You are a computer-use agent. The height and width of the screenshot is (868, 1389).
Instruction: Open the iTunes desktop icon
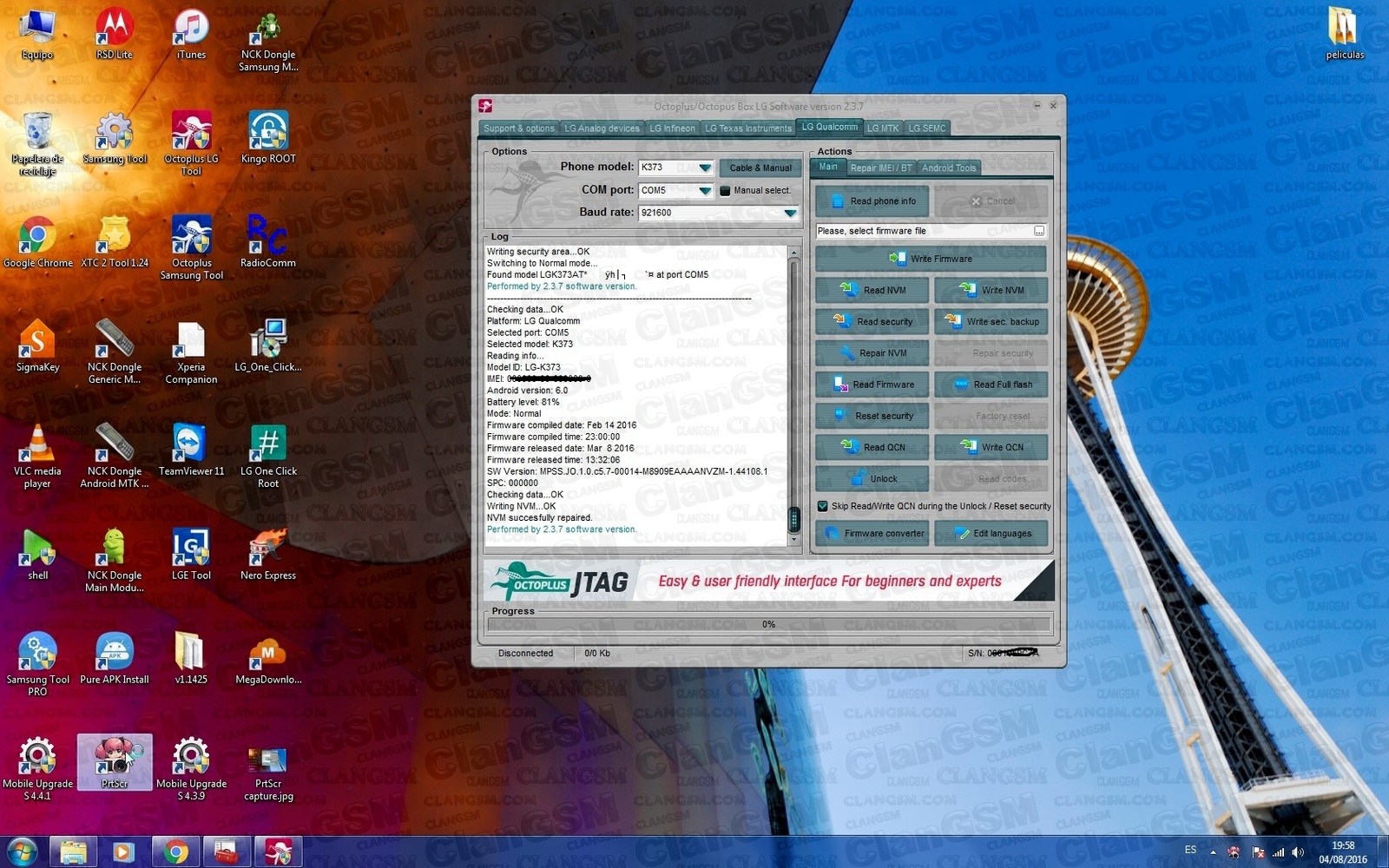[191, 35]
